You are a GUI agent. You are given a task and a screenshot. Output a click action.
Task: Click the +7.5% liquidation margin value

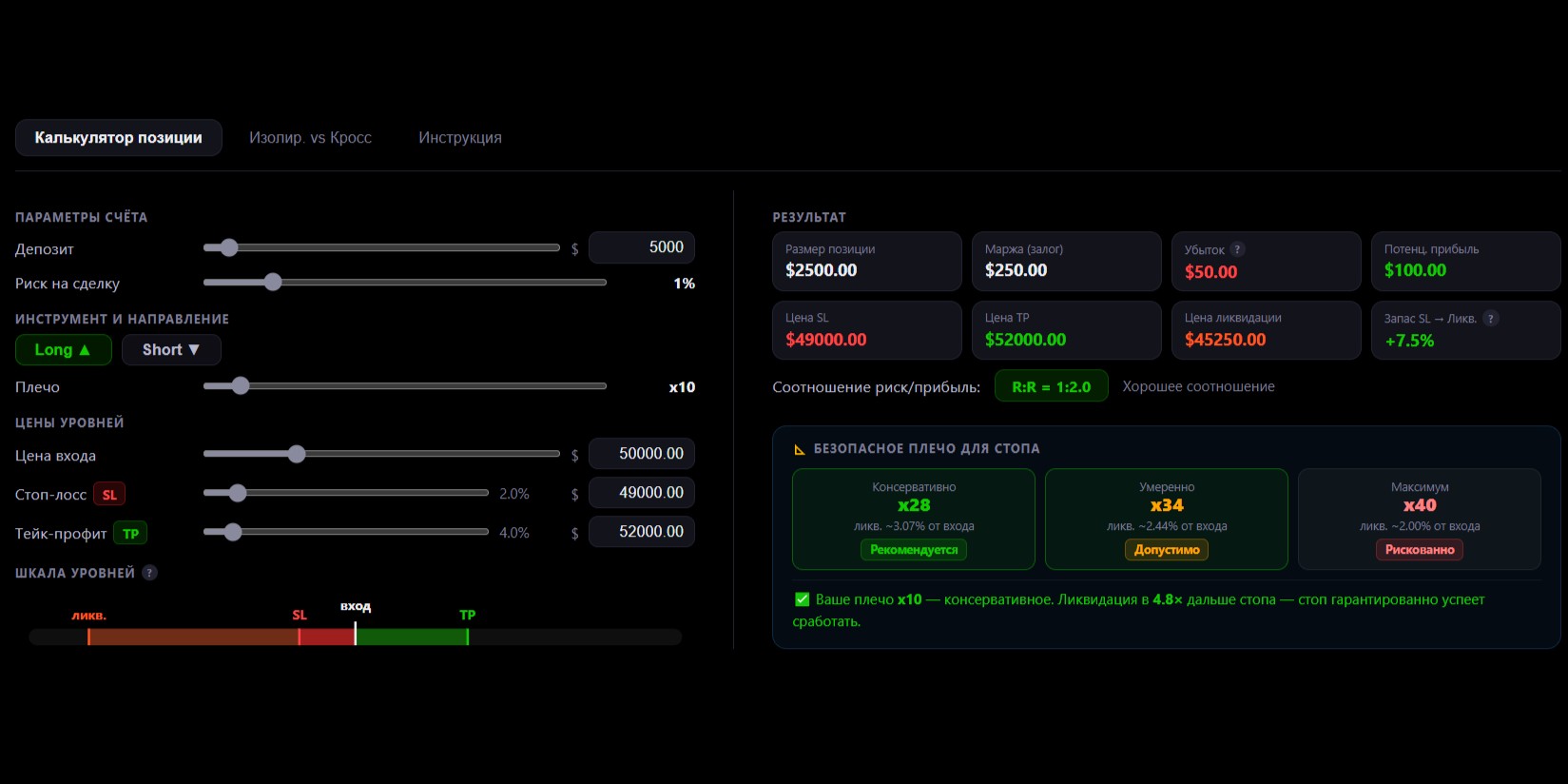(1409, 342)
